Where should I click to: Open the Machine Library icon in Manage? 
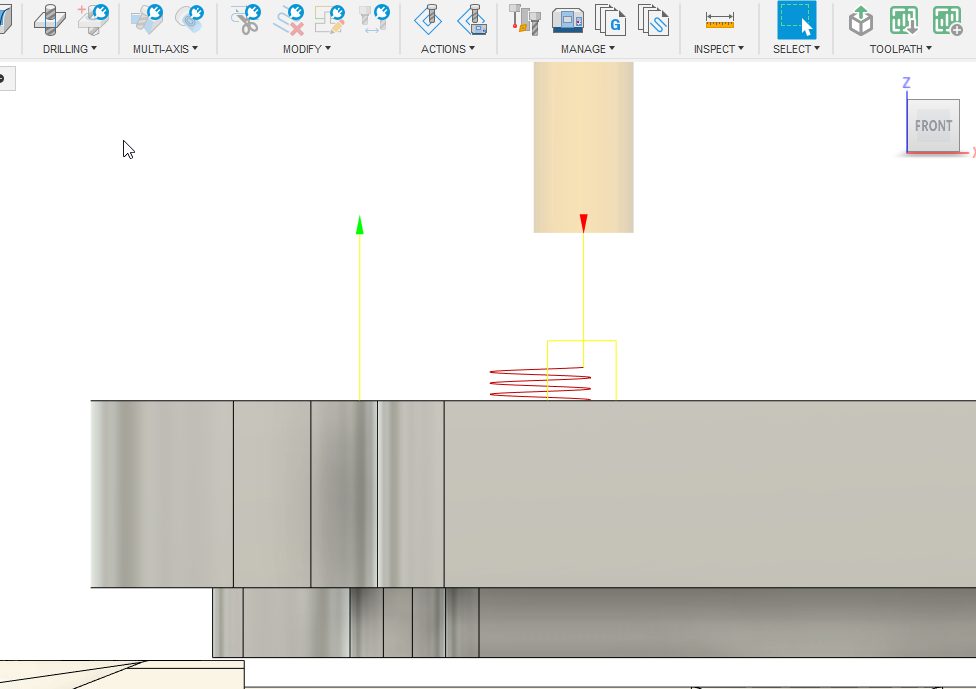(566, 22)
